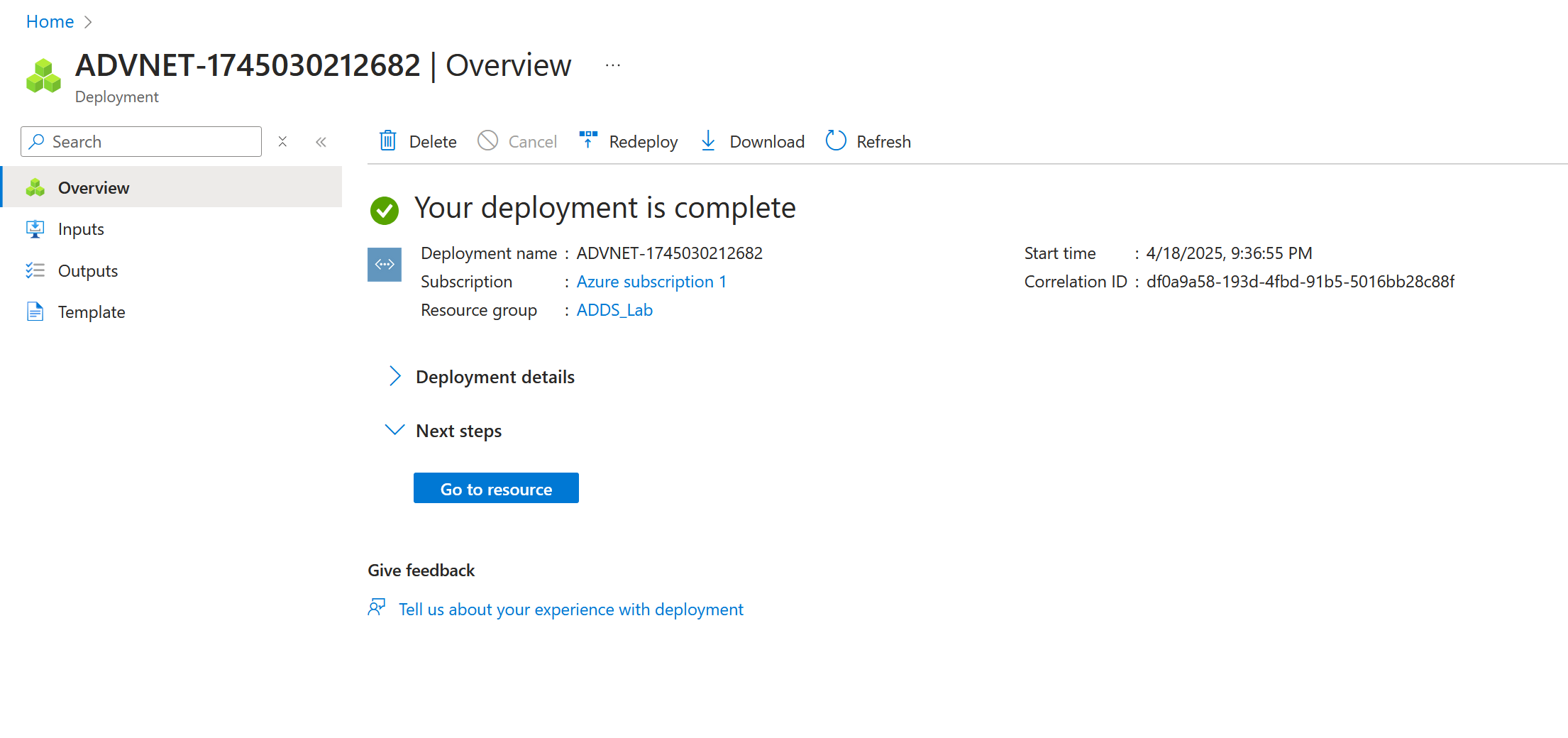
Task: Open the Outputs menu item
Action: coord(172,270)
